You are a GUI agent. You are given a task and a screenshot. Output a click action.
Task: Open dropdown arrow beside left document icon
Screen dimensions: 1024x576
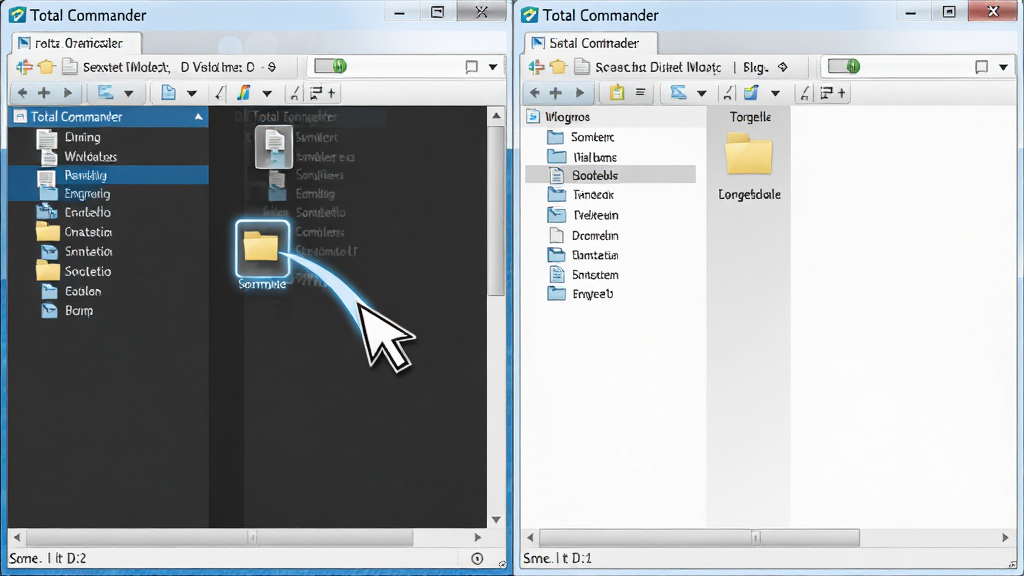pos(192,93)
